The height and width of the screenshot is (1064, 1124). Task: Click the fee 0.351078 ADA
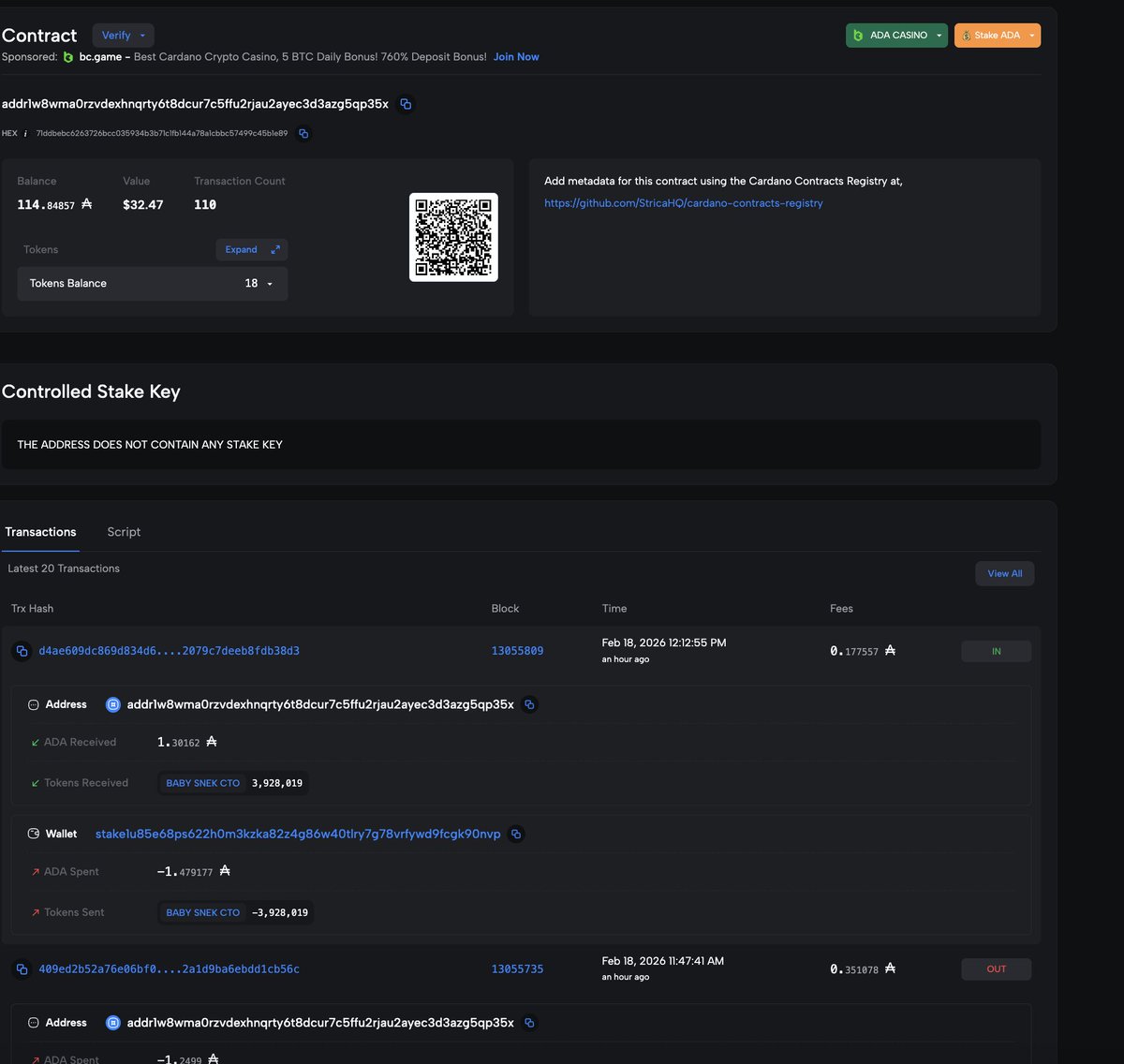(x=863, y=969)
